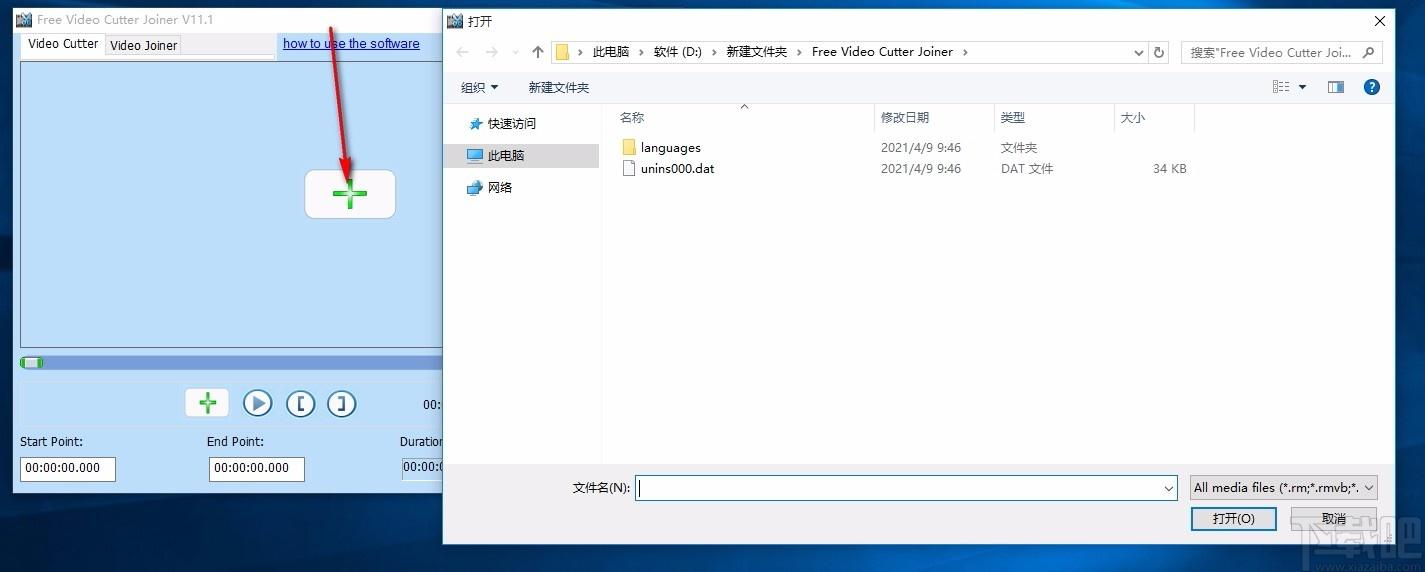
Task: Expand the address bar history dropdown
Action: (x=1139, y=53)
